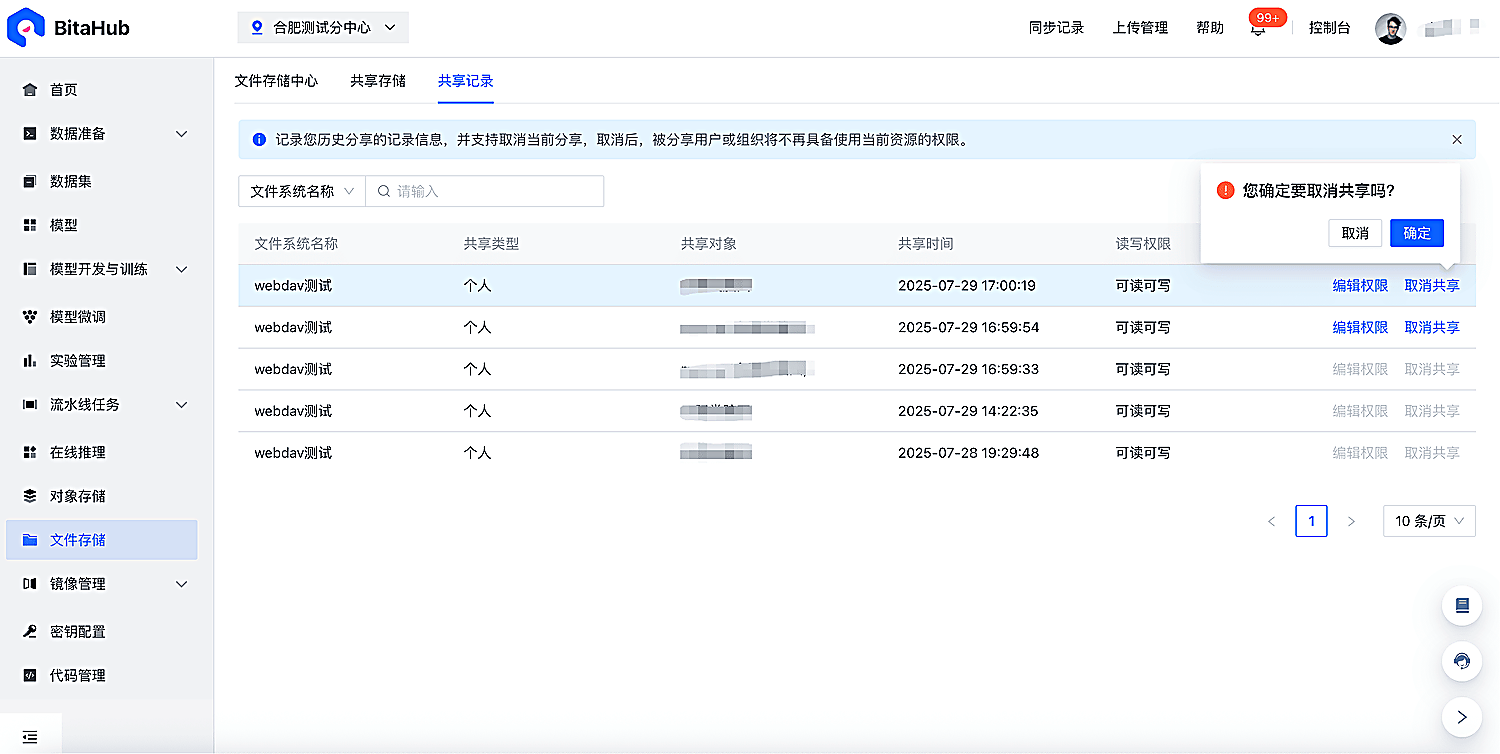Viewport: 1500px width, 754px height.
Task: Click the BitaHub logo icon
Action: tap(24, 27)
